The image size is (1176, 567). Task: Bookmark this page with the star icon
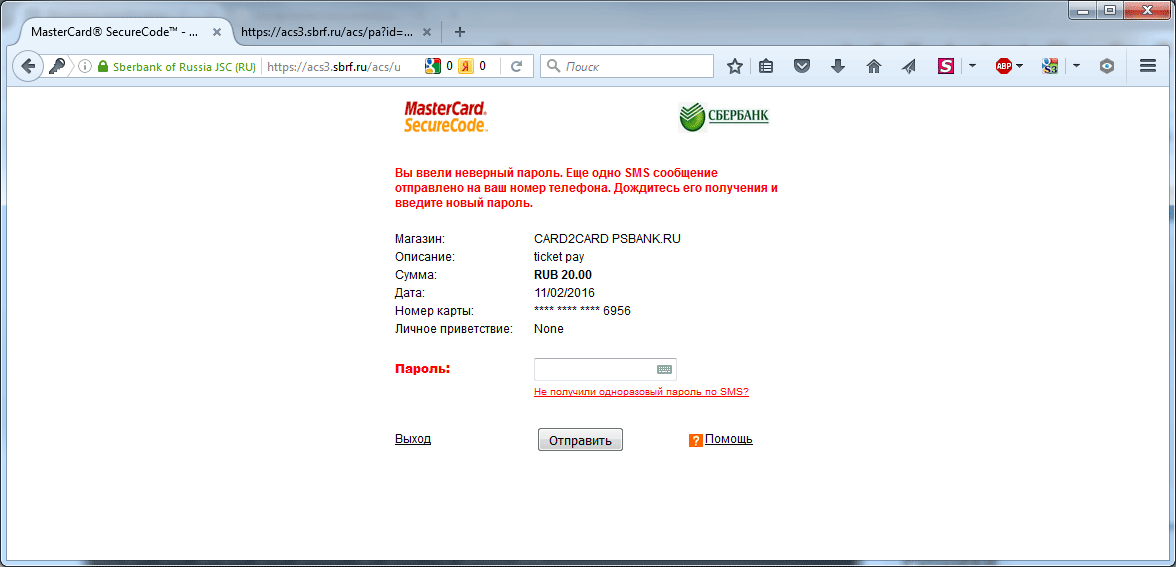click(x=735, y=66)
